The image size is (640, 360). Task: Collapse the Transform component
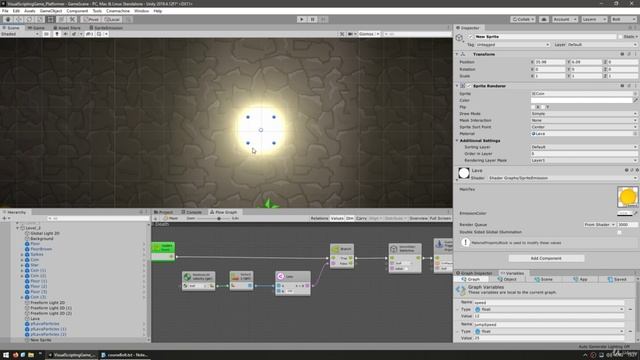pyautogui.click(x=457, y=54)
